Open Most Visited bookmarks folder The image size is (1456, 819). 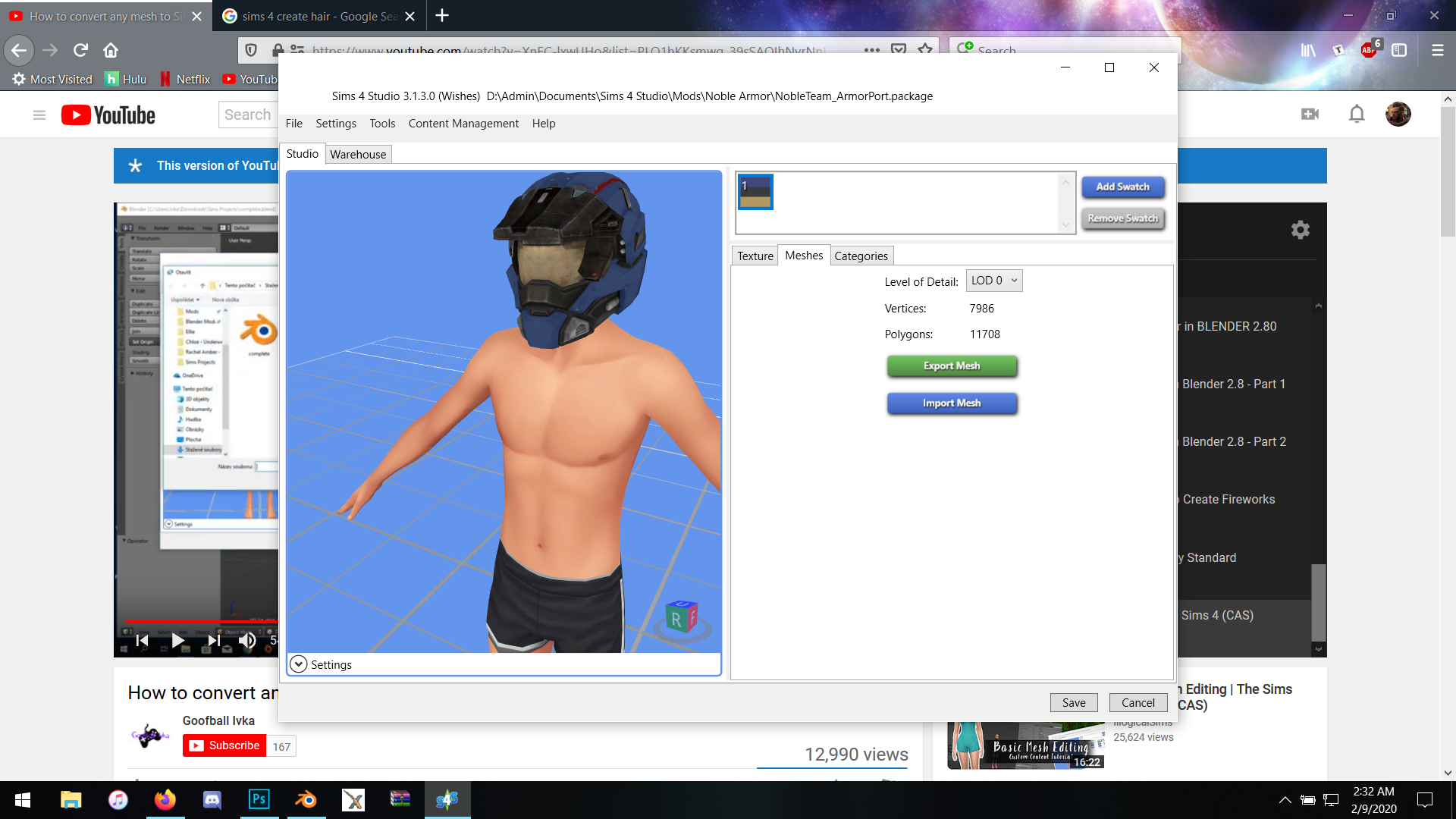click(x=52, y=79)
